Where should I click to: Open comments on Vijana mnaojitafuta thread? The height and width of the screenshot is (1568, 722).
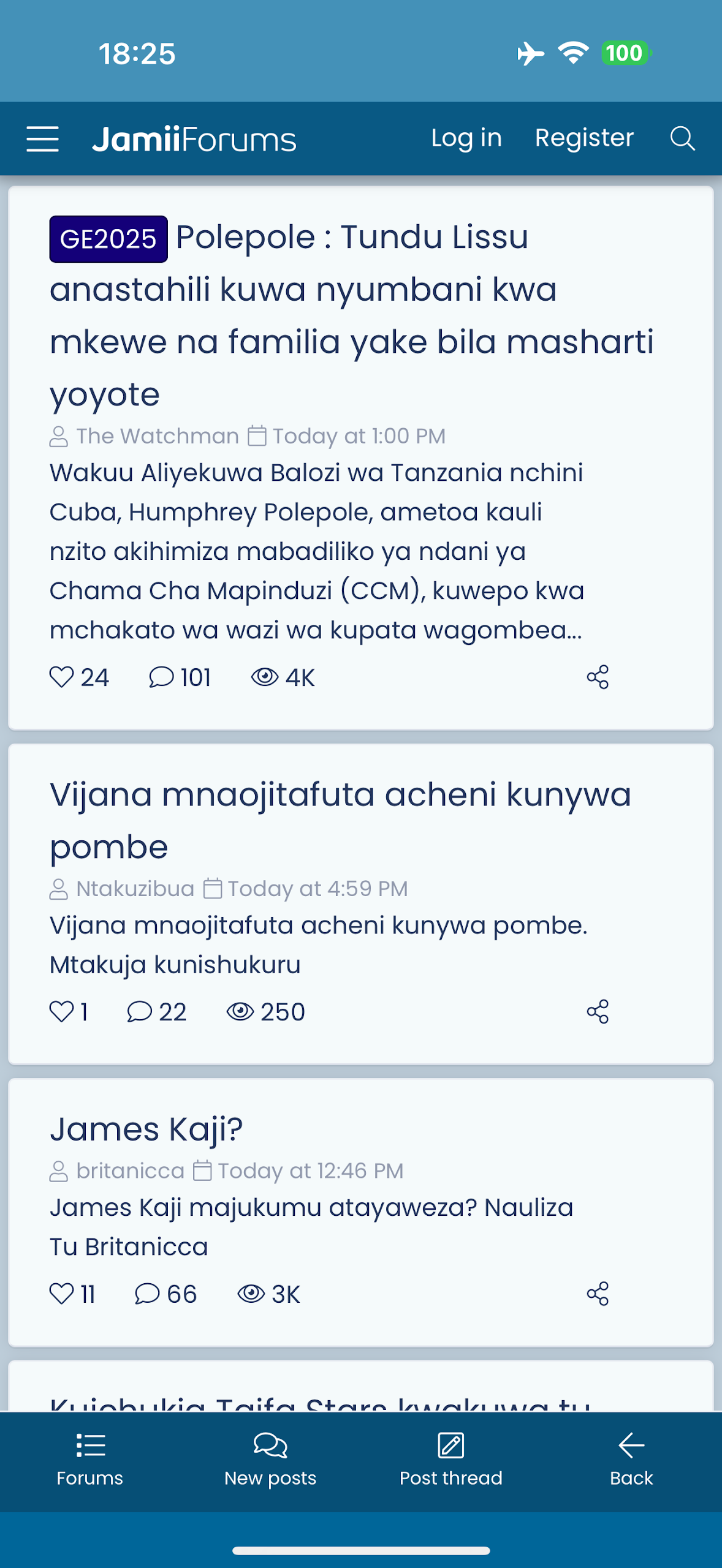coord(140,1011)
